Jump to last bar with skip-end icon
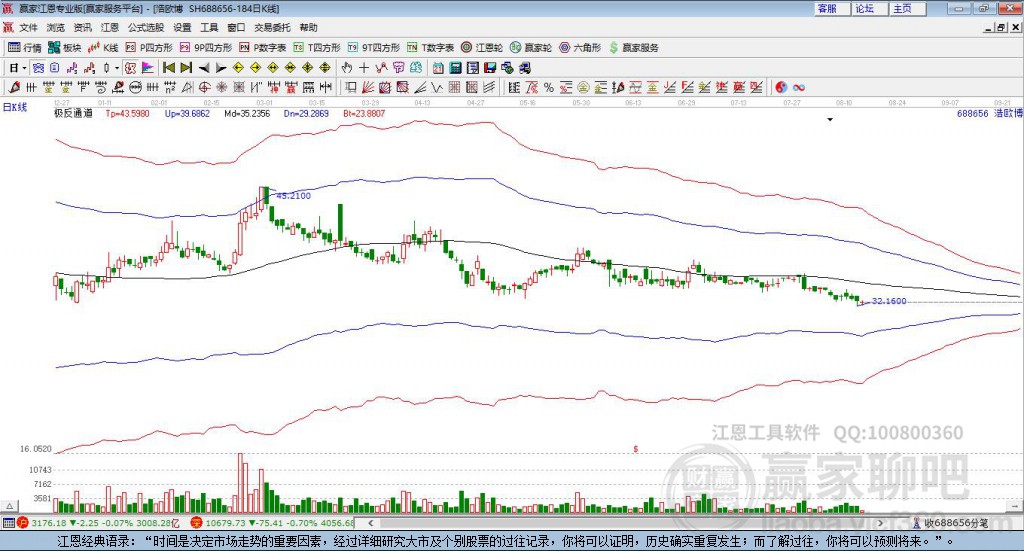 [186, 68]
